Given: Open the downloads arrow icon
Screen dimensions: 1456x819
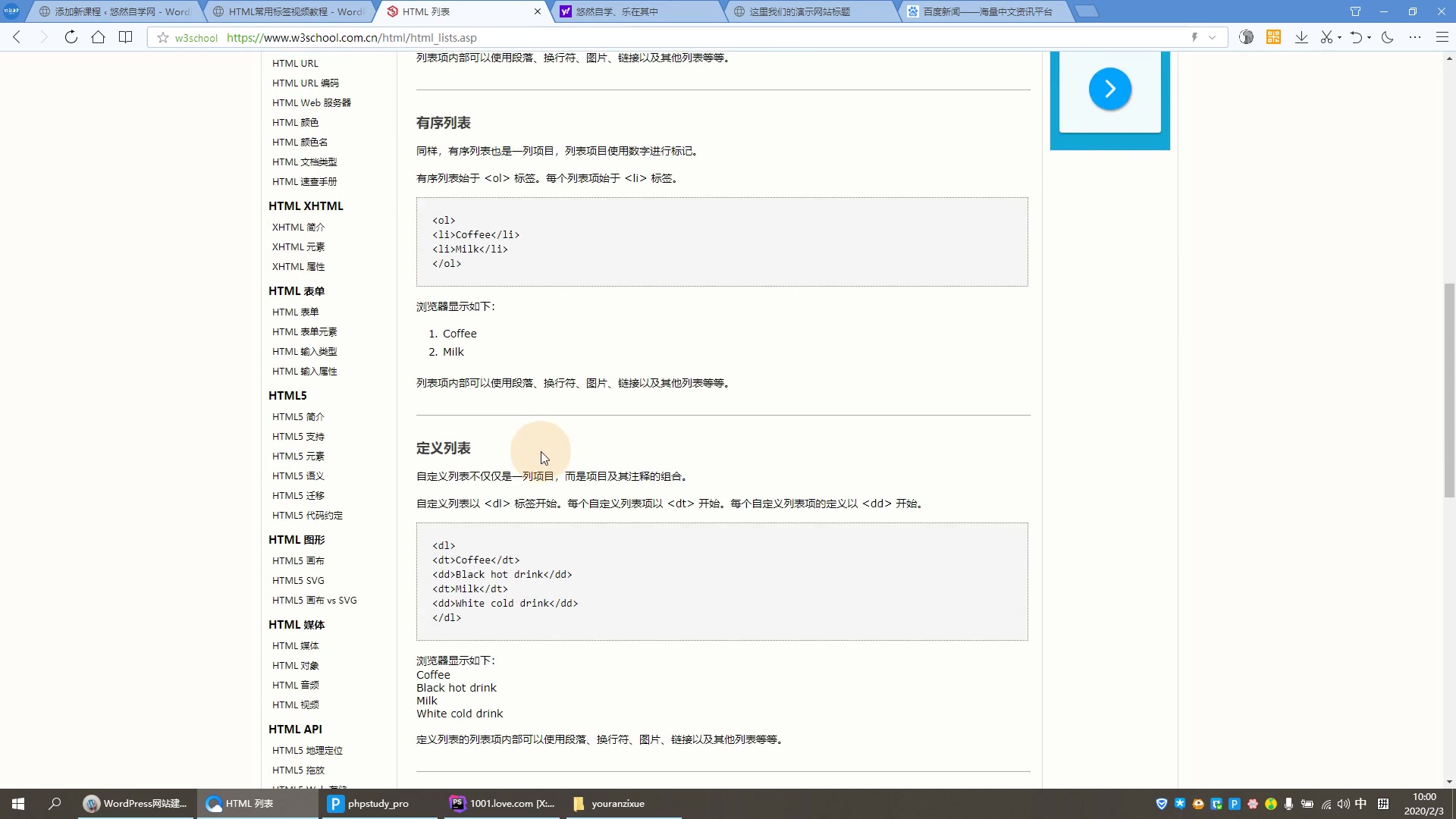Looking at the screenshot, I should [x=1301, y=37].
